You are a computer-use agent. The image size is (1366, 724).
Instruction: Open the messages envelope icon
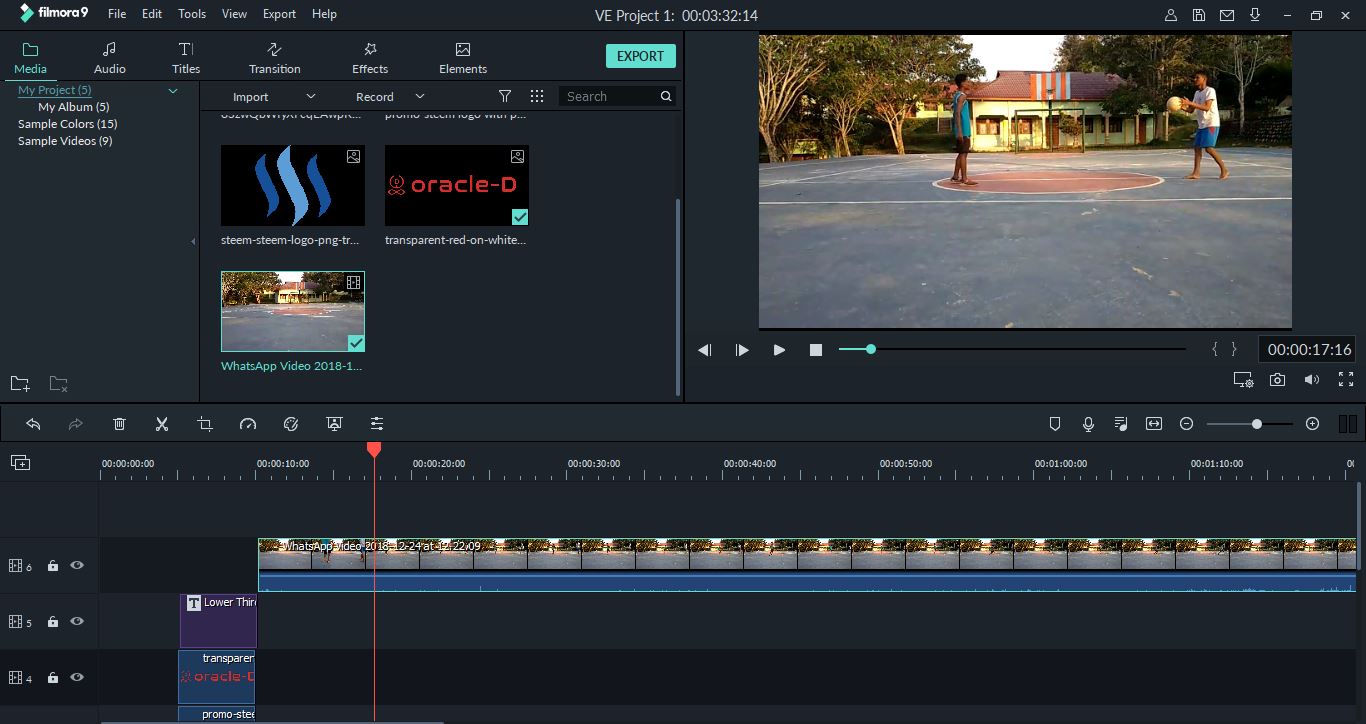[x=1227, y=15]
